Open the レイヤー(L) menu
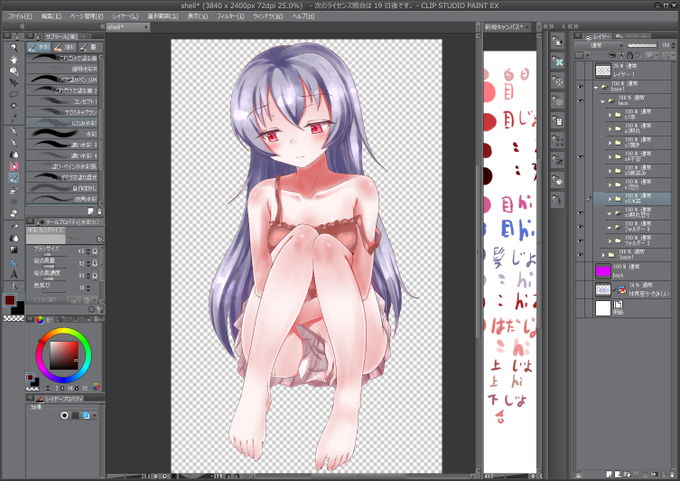680x481 pixels. 125,16
